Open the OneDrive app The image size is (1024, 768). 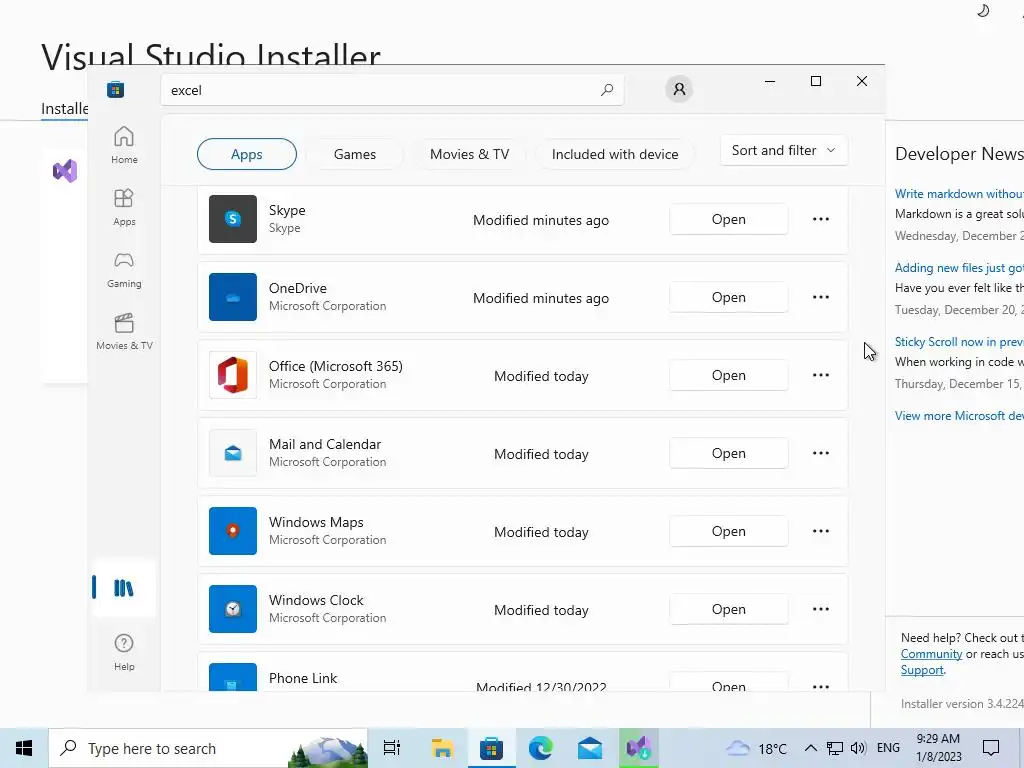click(729, 297)
